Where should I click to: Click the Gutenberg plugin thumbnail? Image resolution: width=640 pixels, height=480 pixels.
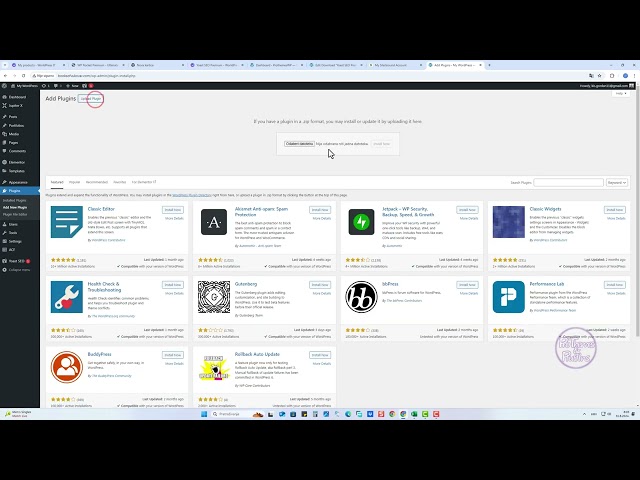214,297
